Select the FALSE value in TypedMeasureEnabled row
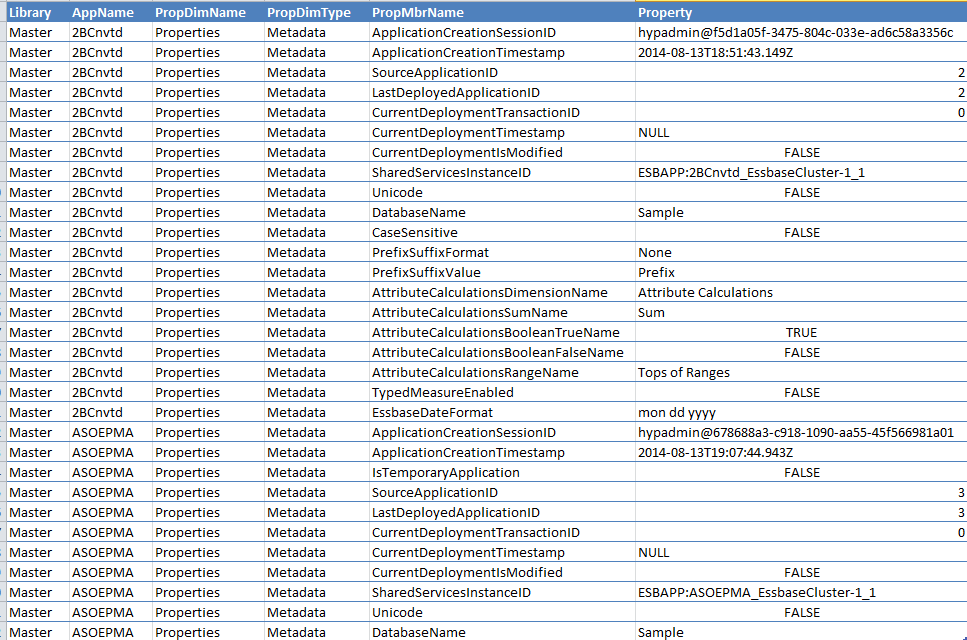Screen dimensions: 967x640 tap(801, 393)
